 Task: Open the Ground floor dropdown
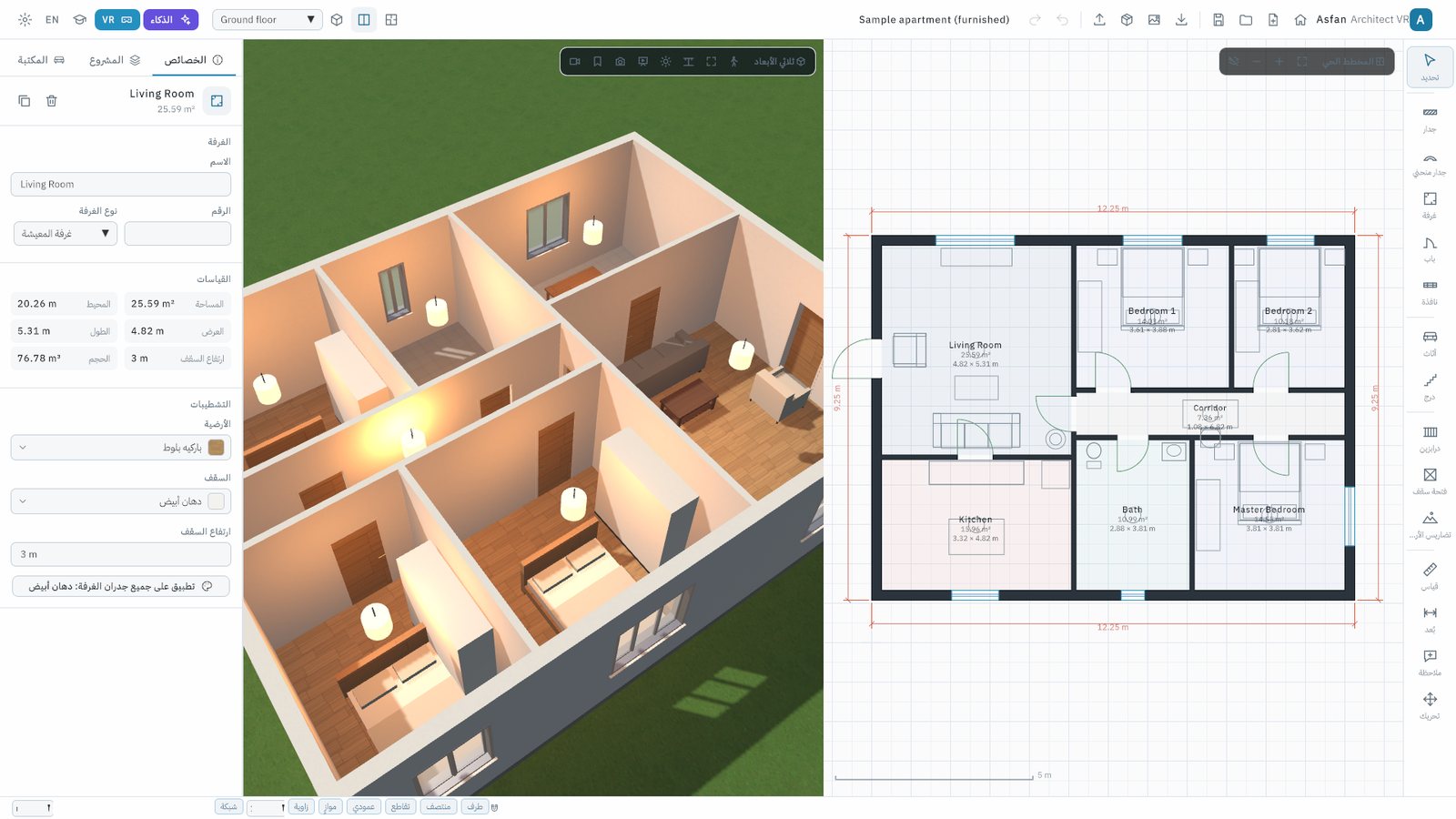click(268, 19)
